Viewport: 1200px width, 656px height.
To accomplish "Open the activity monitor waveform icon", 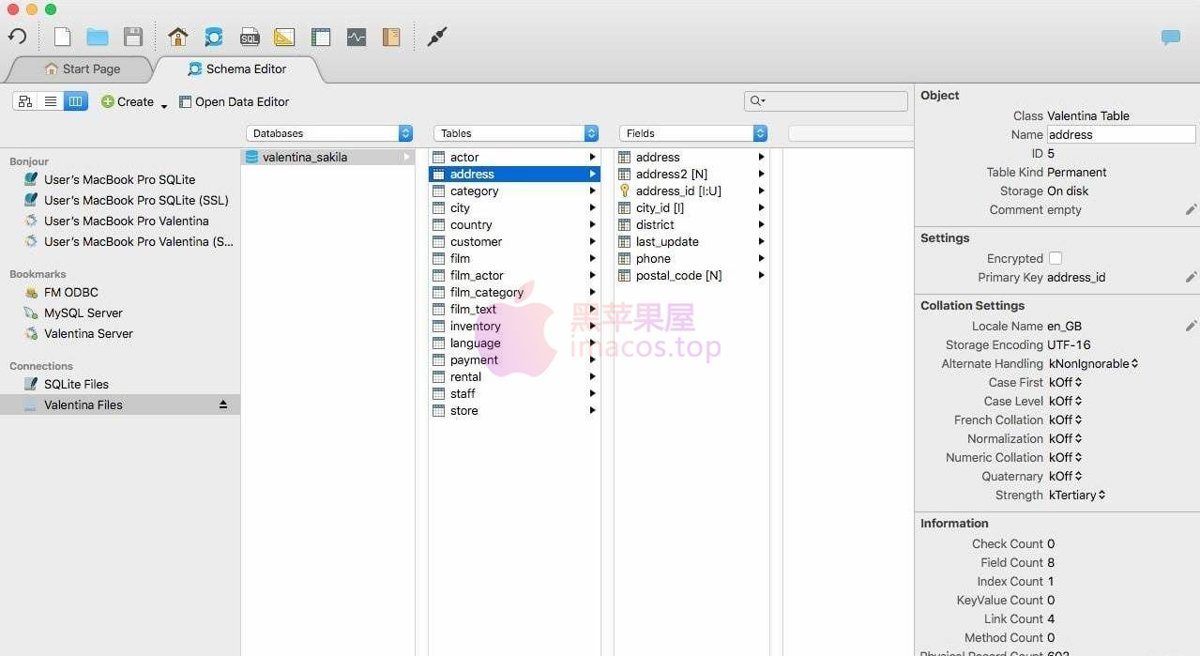I will 357,37.
